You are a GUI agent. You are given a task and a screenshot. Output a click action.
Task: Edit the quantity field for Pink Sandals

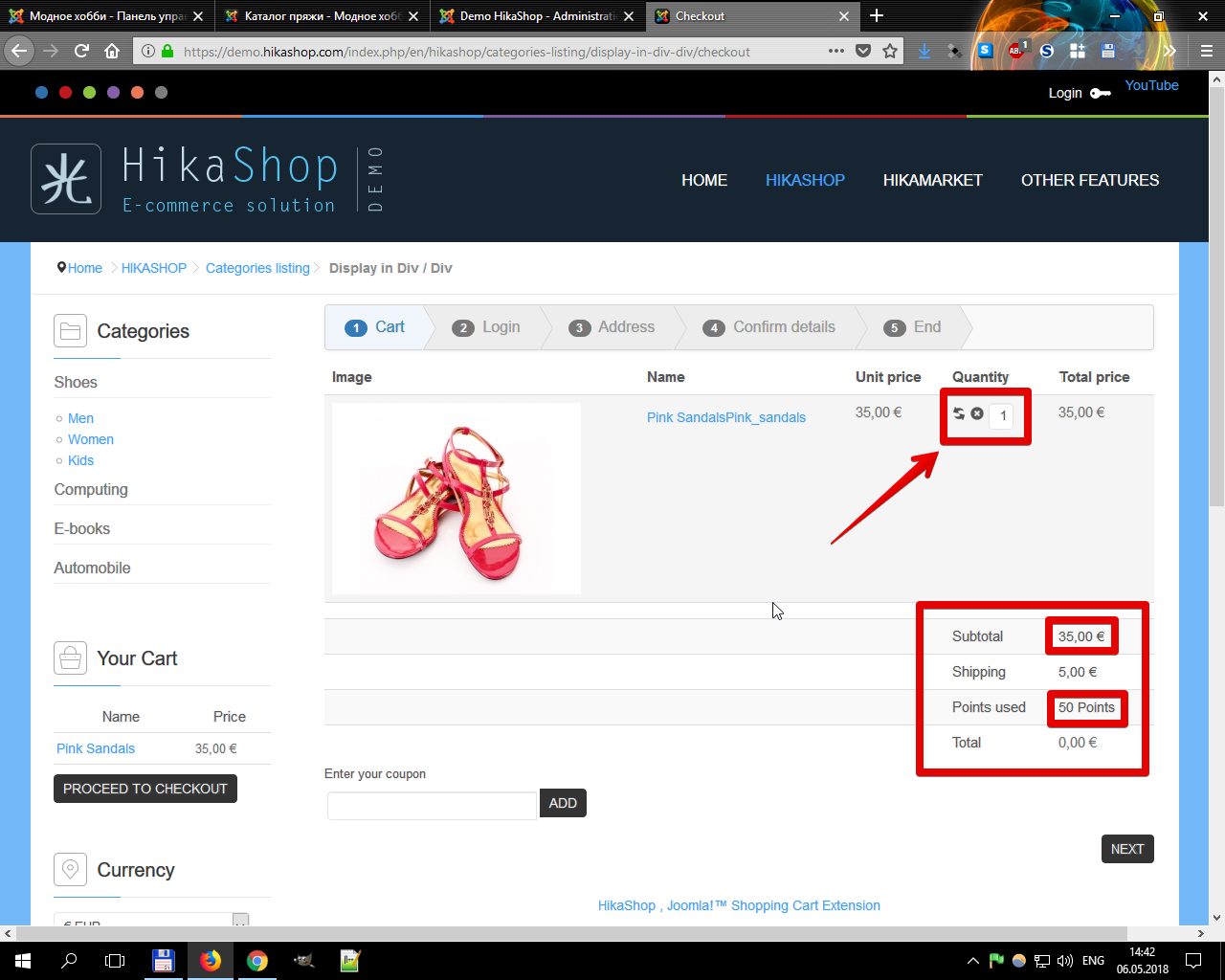pyautogui.click(x=1002, y=415)
